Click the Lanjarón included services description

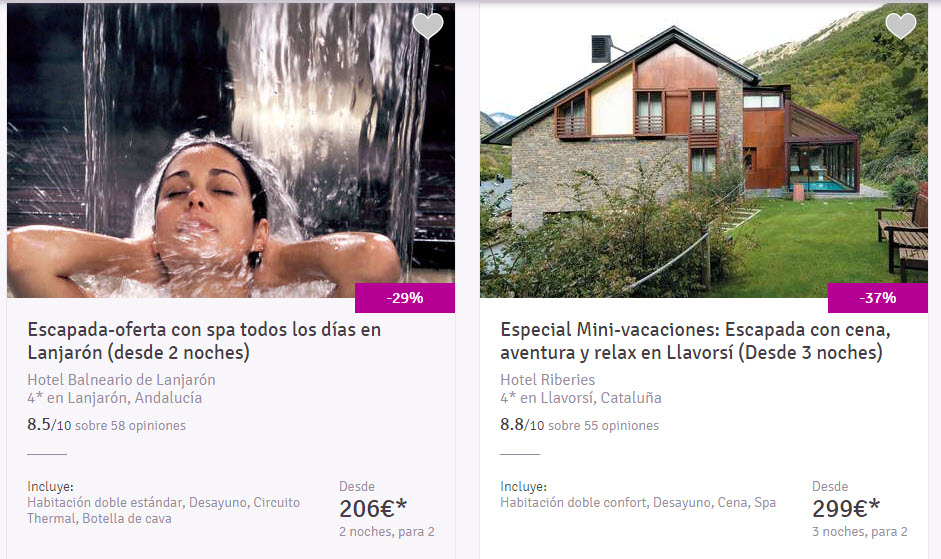163,510
